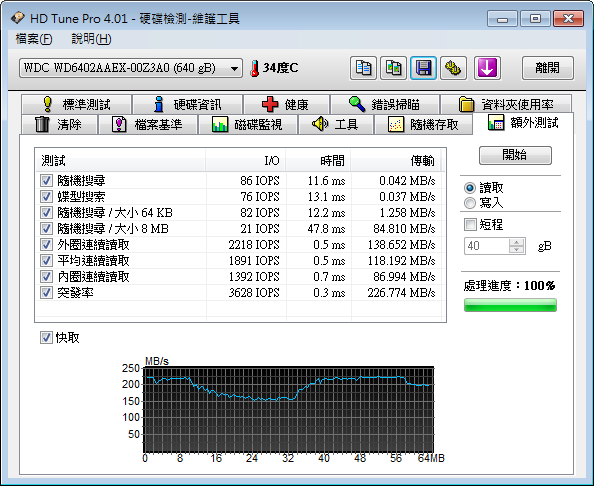The width and height of the screenshot is (594, 486).
Task: Click the document icon on 檔案基準 tab
Action: (x=119, y=124)
